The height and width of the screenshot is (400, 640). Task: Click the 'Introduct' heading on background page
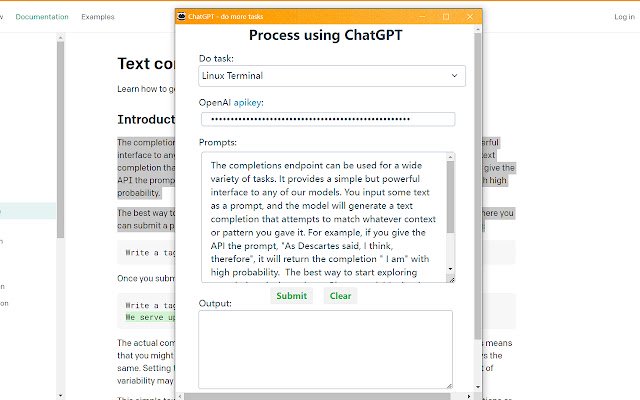click(x=146, y=119)
